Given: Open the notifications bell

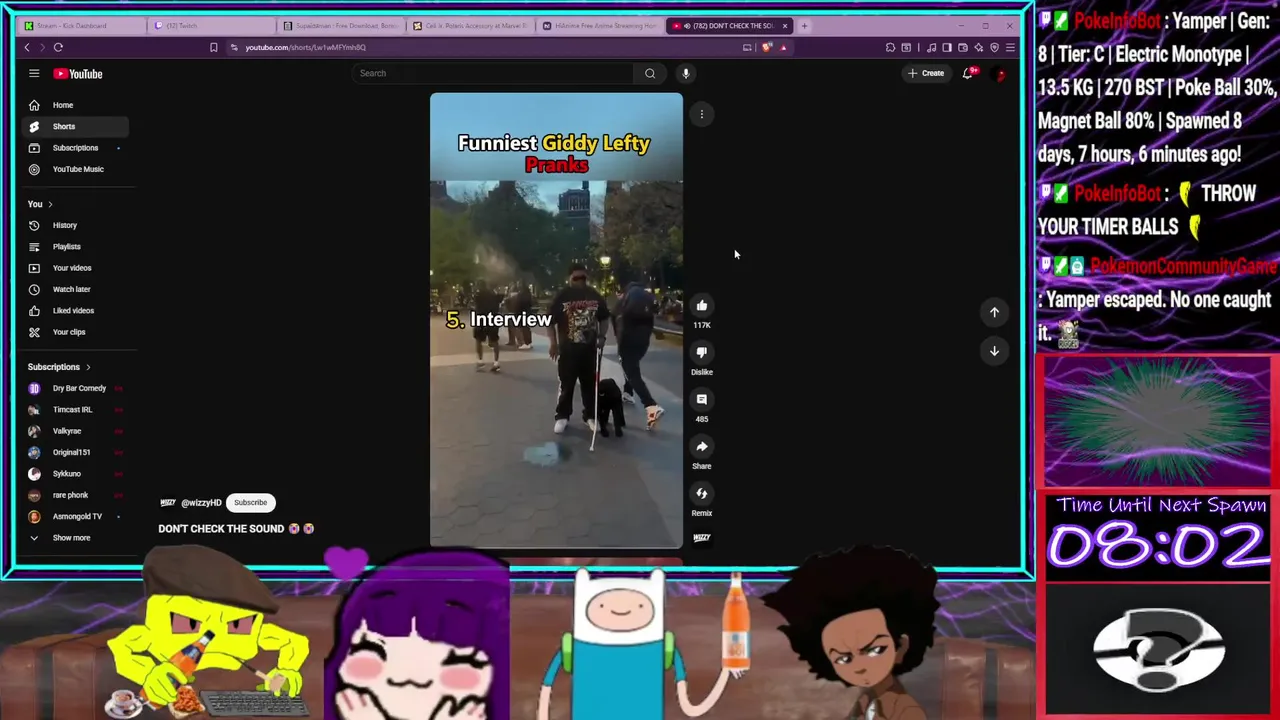Looking at the screenshot, I should click(968, 73).
